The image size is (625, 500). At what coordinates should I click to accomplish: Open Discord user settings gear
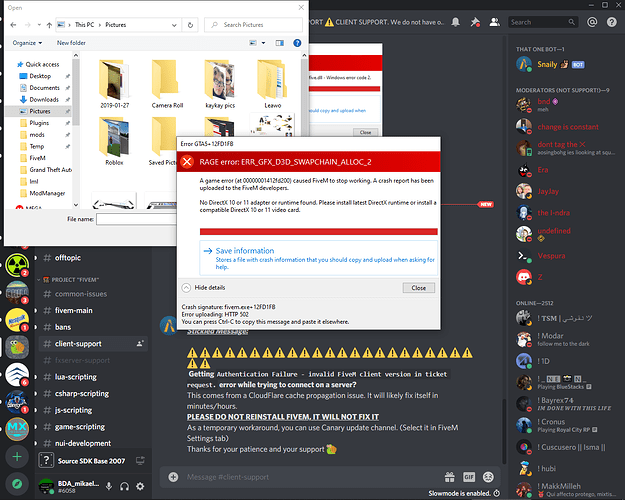click(x=140, y=486)
